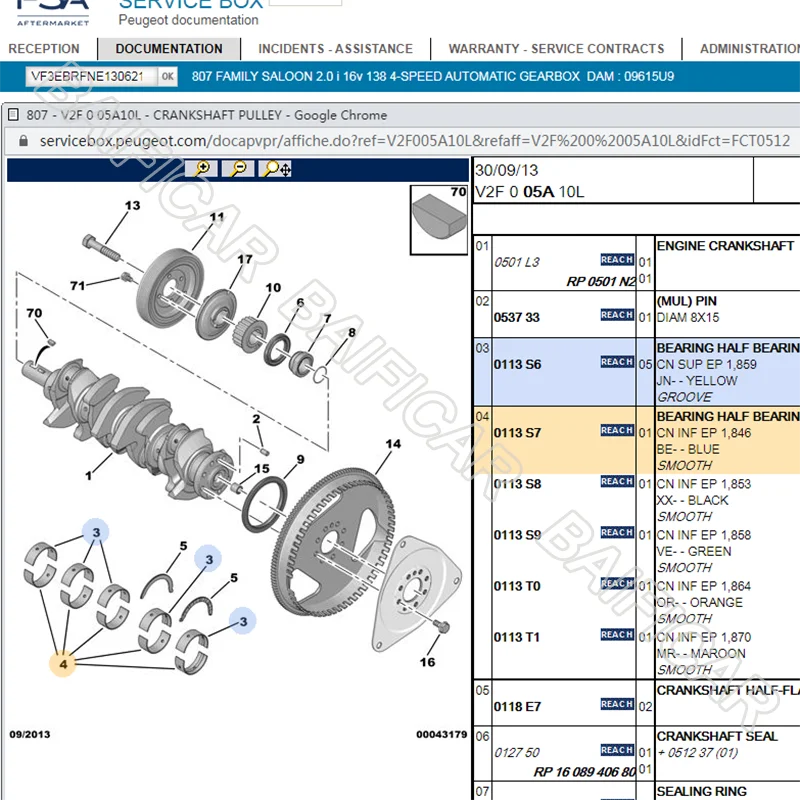Image resolution: width=800 pixels, height=800 pixels.
Task: Click the VIN input field VF3EBRFNE130621
Action: pyautogui.click(x=91, y=77)
